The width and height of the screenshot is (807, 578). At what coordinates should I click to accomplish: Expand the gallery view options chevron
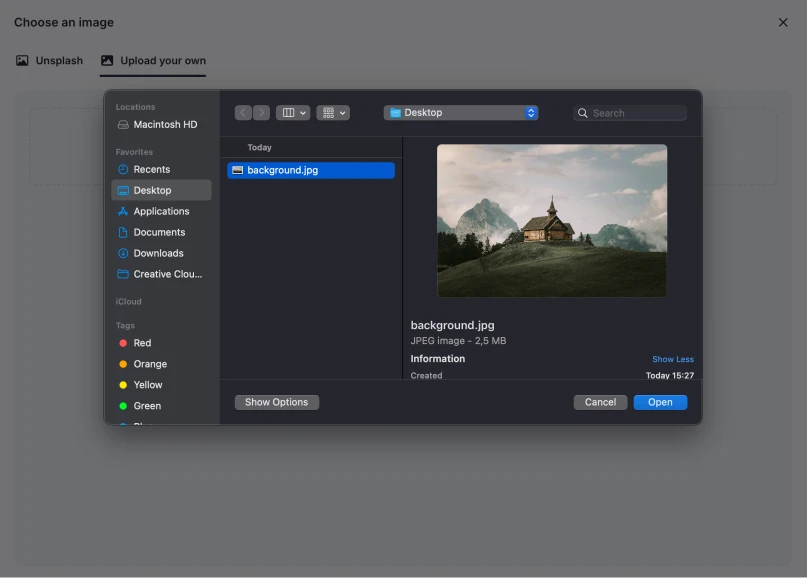pos(342,112)
